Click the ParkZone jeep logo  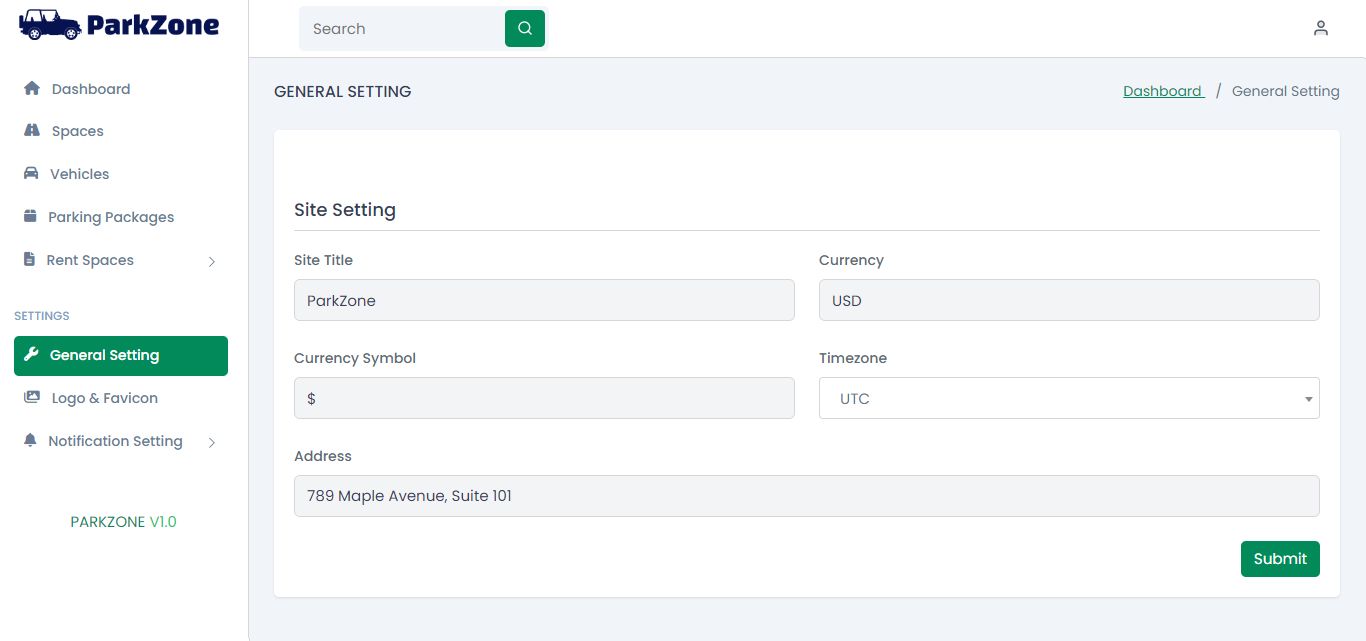pyautogui.click(x=50, y=25)
